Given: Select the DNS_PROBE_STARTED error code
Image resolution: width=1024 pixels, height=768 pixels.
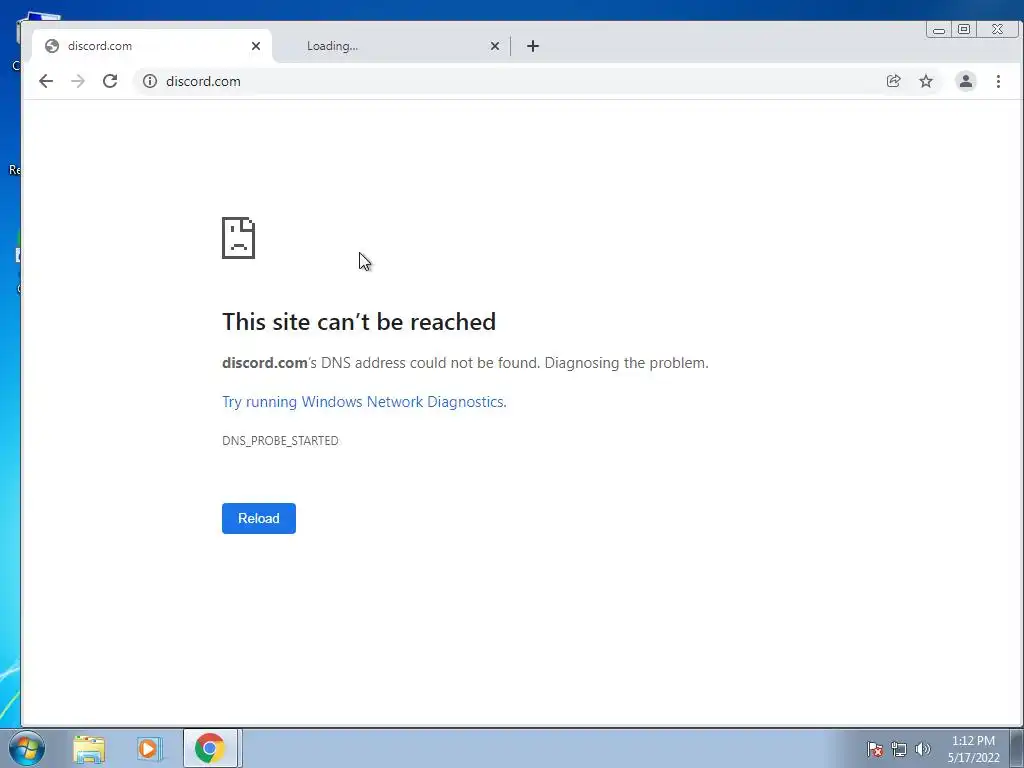Looking at the screenshot, I should (280, 441).
